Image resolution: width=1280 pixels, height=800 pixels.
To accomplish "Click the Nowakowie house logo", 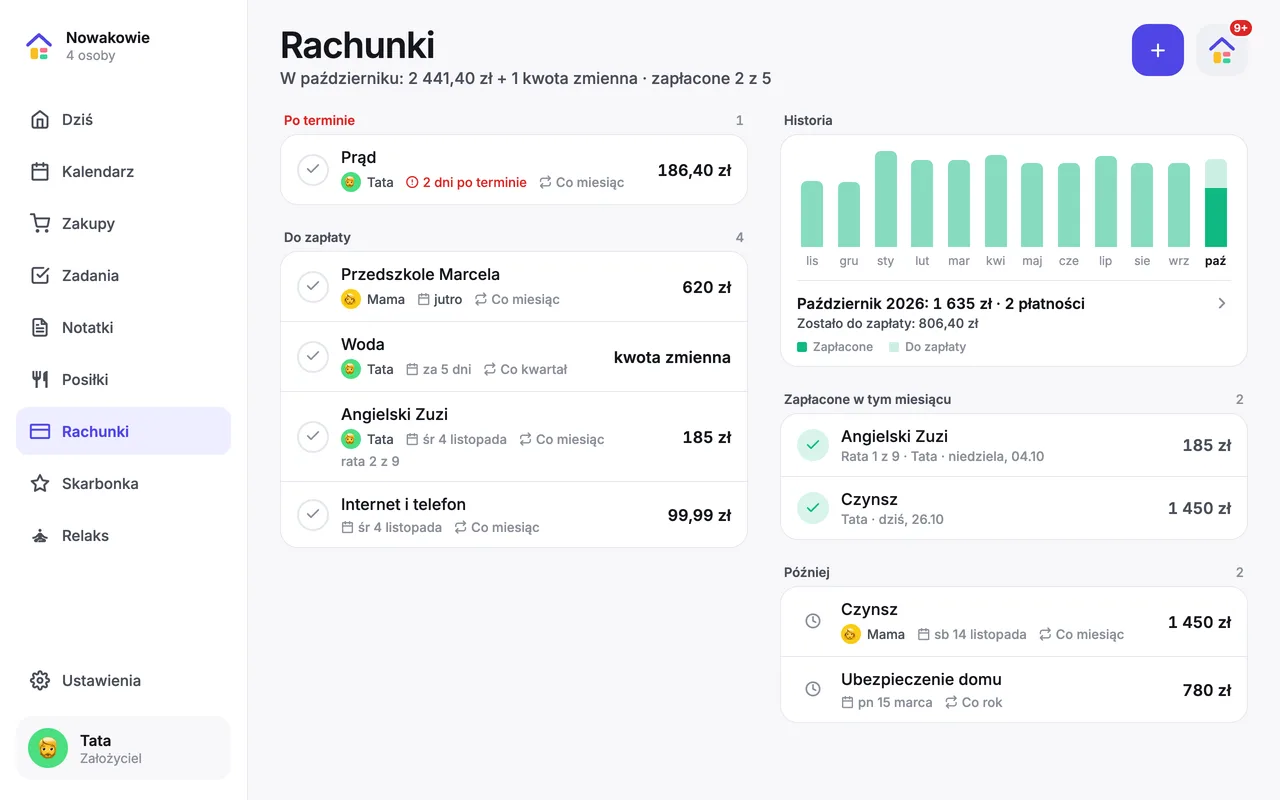I will click(39, 46).
